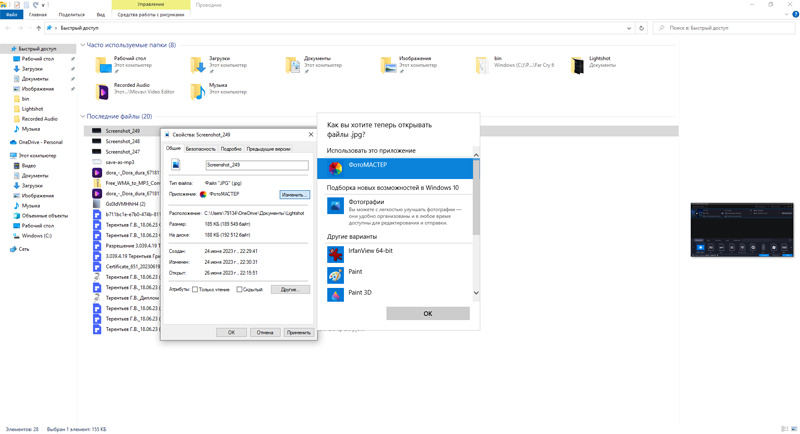Collapse Часто используемые папки group
The width and height of the screenshot is (800, 434).
83,45
